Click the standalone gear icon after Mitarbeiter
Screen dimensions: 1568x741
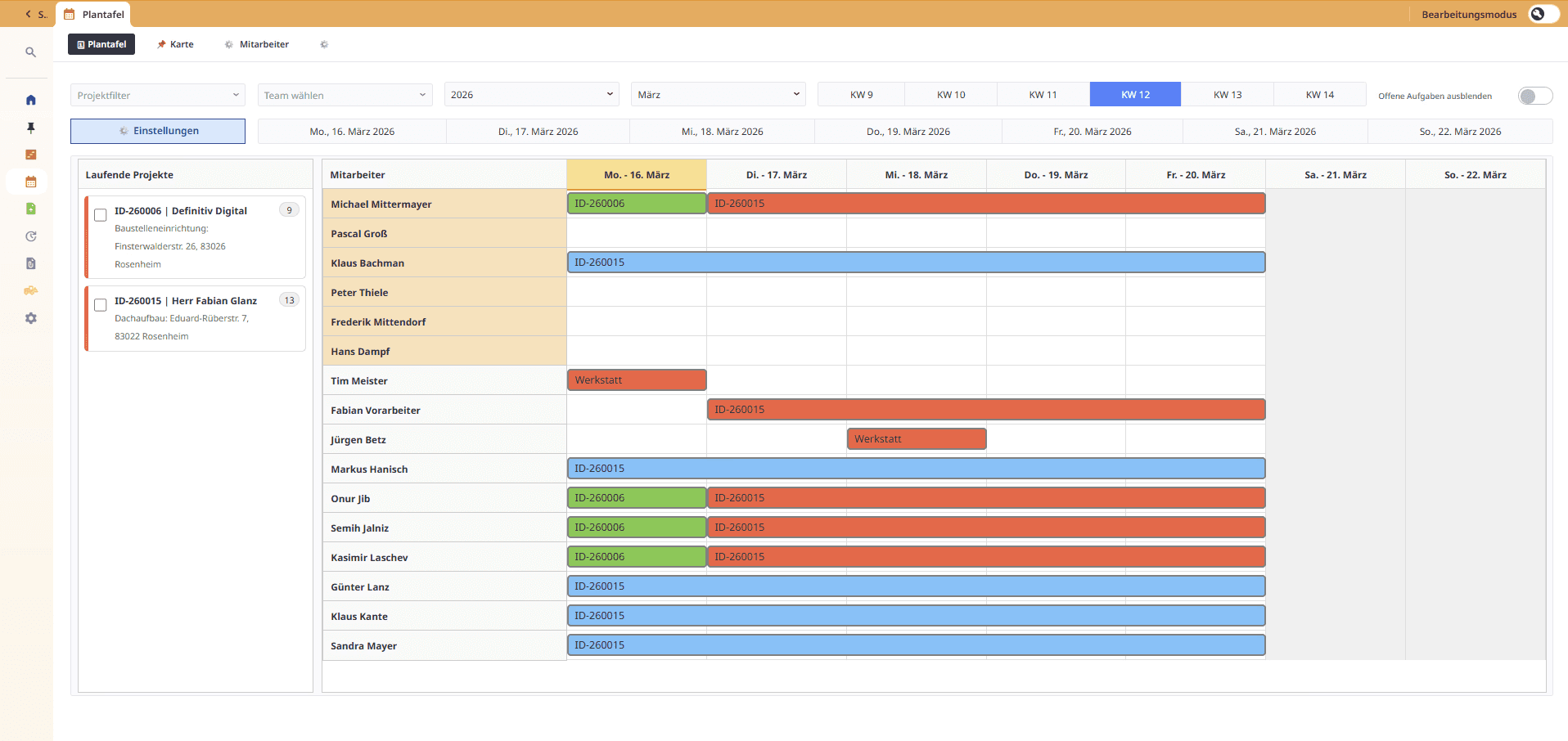coord(324,44)
